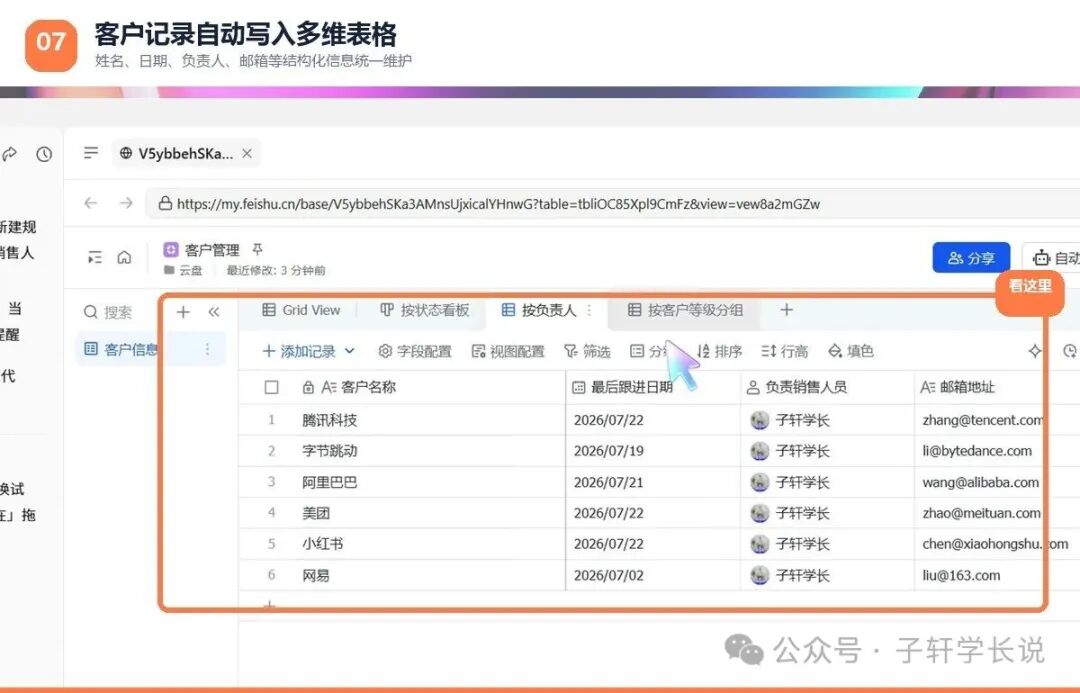
Task: Switch to 按状态看板 view tab
Action: point(425,310)
